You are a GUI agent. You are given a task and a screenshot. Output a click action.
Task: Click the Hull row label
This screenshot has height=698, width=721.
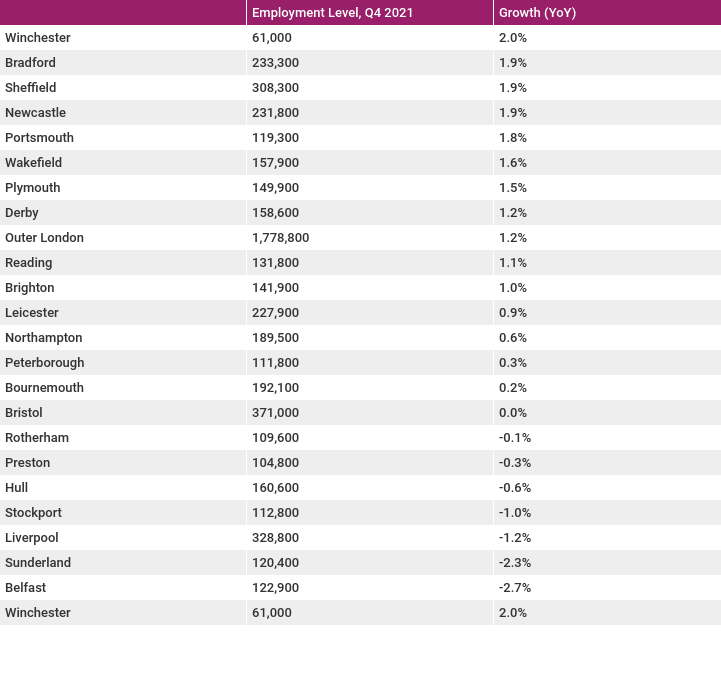(x=16, y=487)
